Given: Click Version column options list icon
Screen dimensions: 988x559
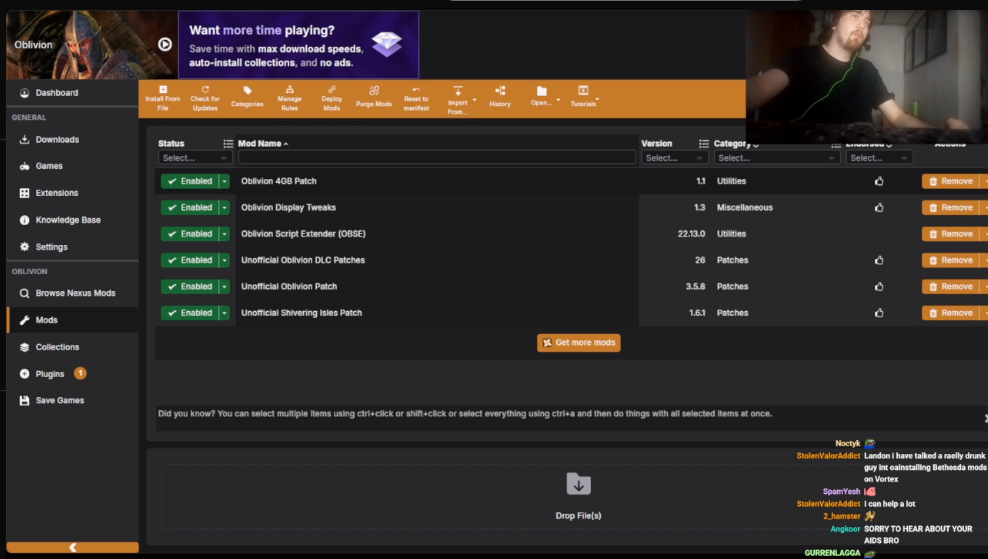Looking at the screenshot, I should pos(704,144).
